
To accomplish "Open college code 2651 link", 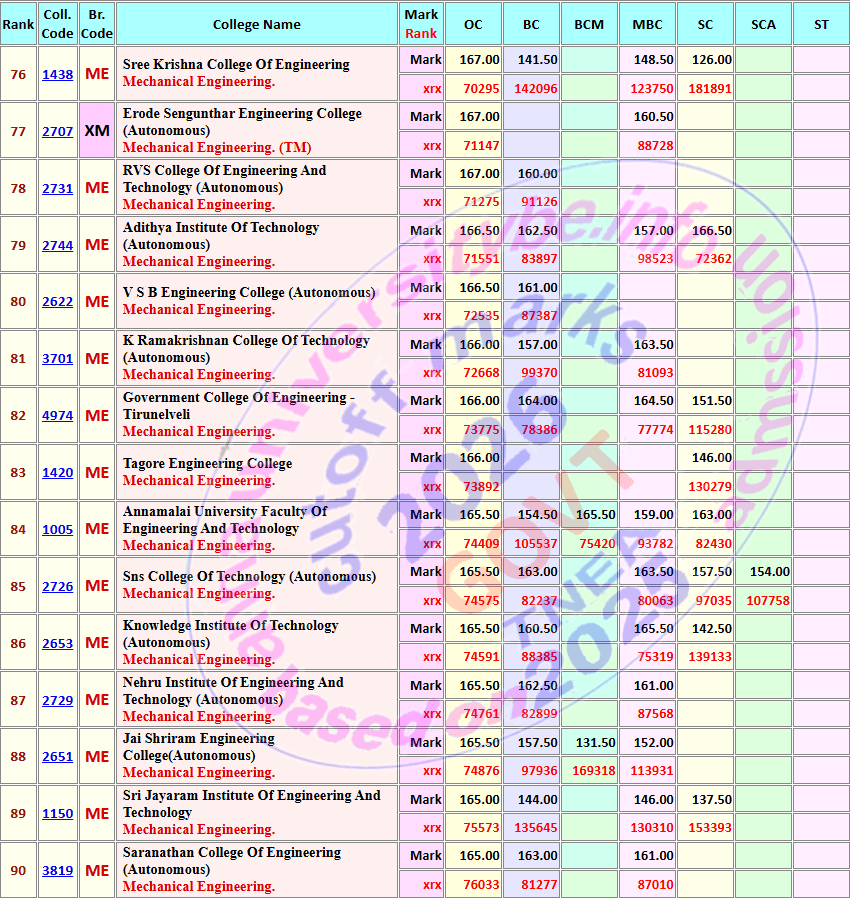I will [x=57, y=757].
